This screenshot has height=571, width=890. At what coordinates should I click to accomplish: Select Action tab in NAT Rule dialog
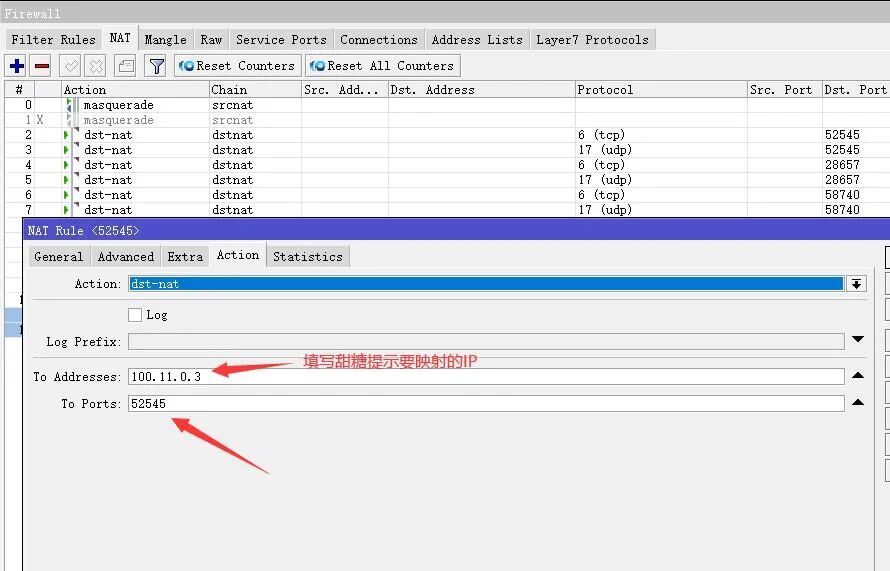[238, 255]
